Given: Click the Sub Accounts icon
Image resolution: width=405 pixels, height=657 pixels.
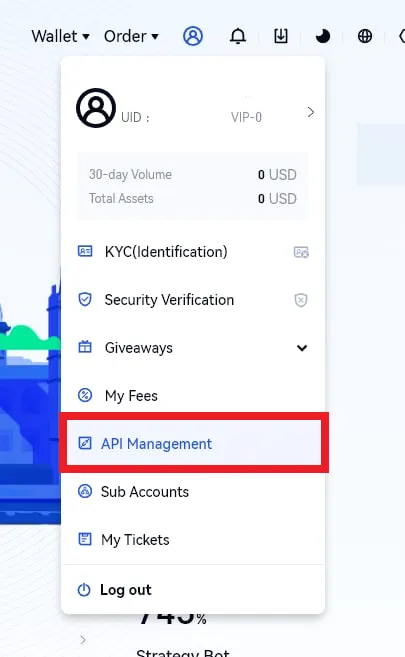Looking at the screenshot, I should [x=85, y=491].
